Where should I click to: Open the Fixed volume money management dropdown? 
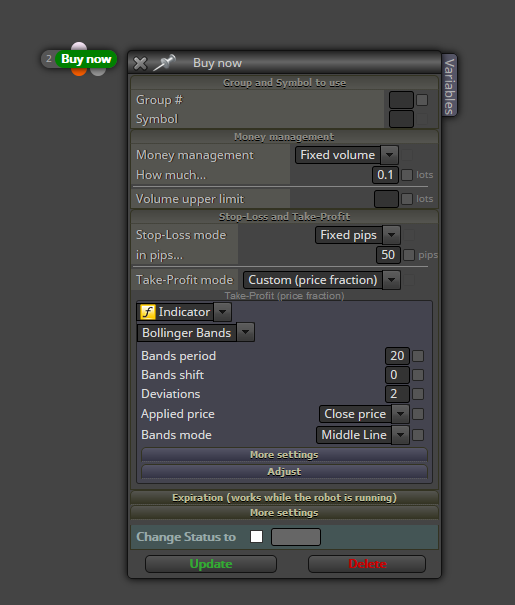point(347,155)
